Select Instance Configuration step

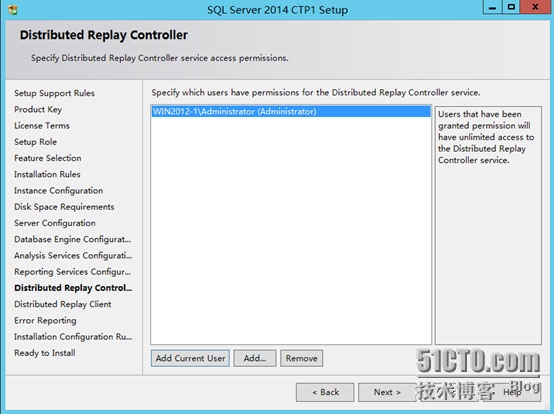59,191
